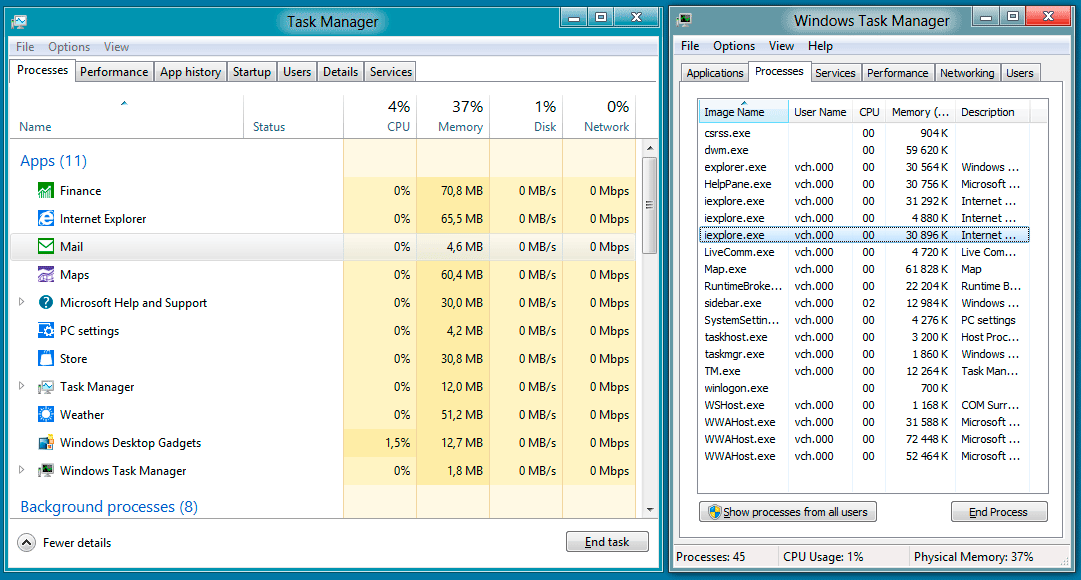This screenshot has height=580, width=1081.
Task: Click the Store bag icon
Action: pyautogui.click(x=46, y=359)
